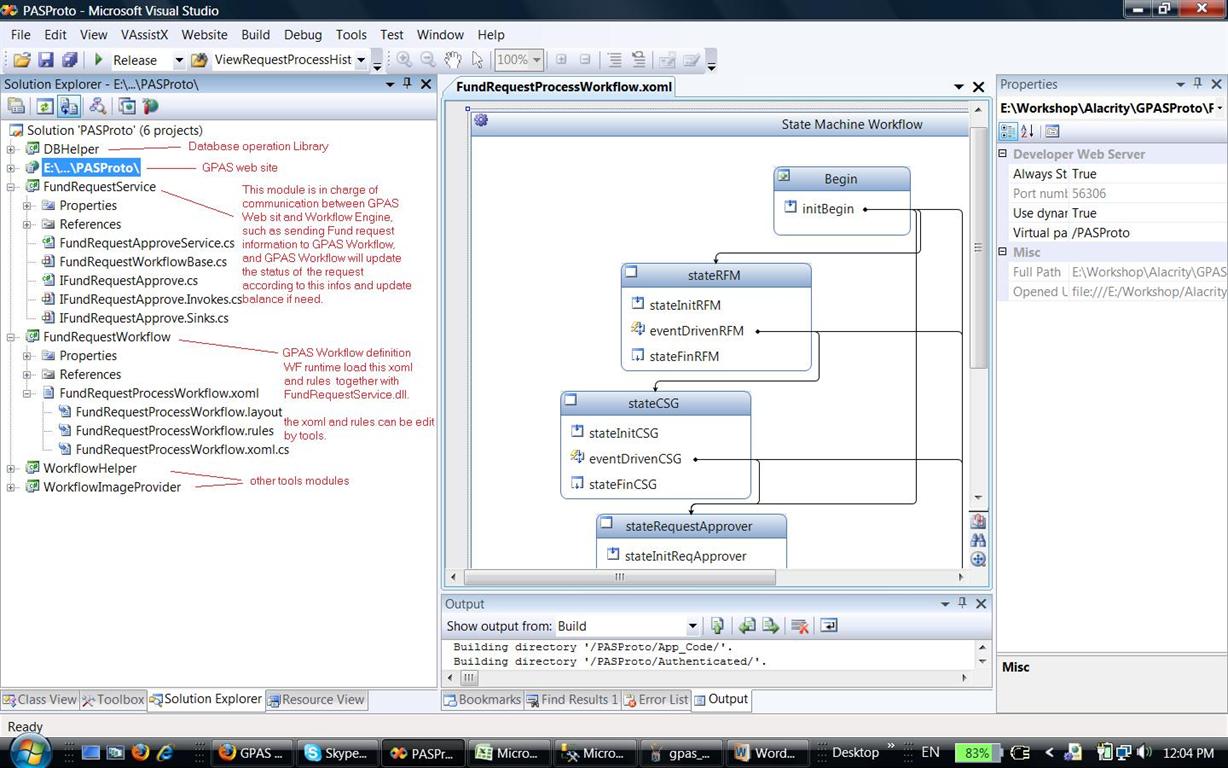
Task: Select the eventDrivenCSG activity
Action: [x=635, y=459]
